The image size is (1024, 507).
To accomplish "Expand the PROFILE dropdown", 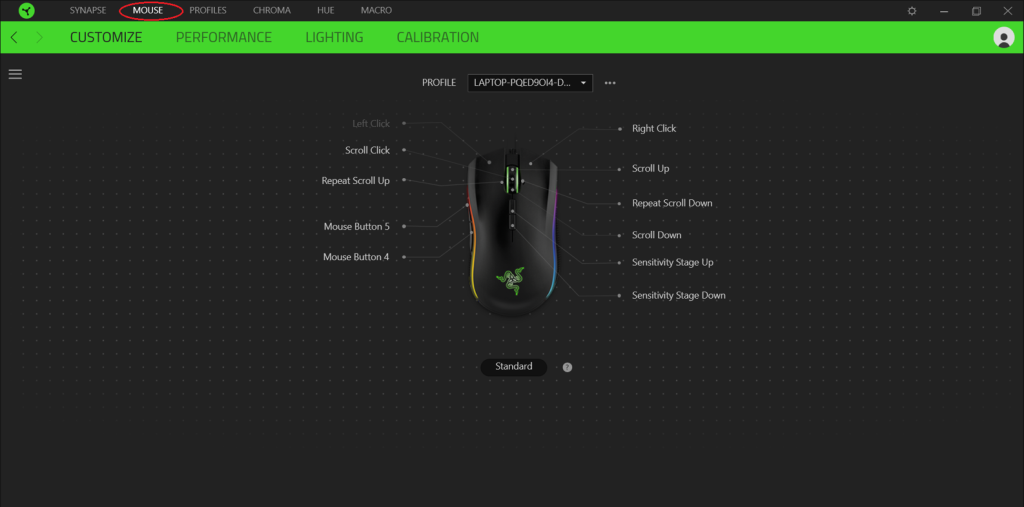I will pyautogui.click(x=530, y=83).
